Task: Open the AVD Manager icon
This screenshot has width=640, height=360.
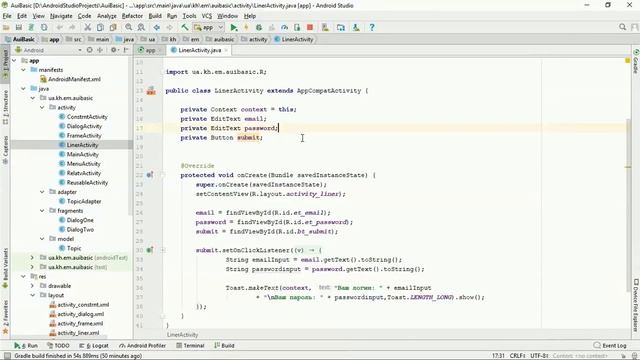Action: [325, 27]
